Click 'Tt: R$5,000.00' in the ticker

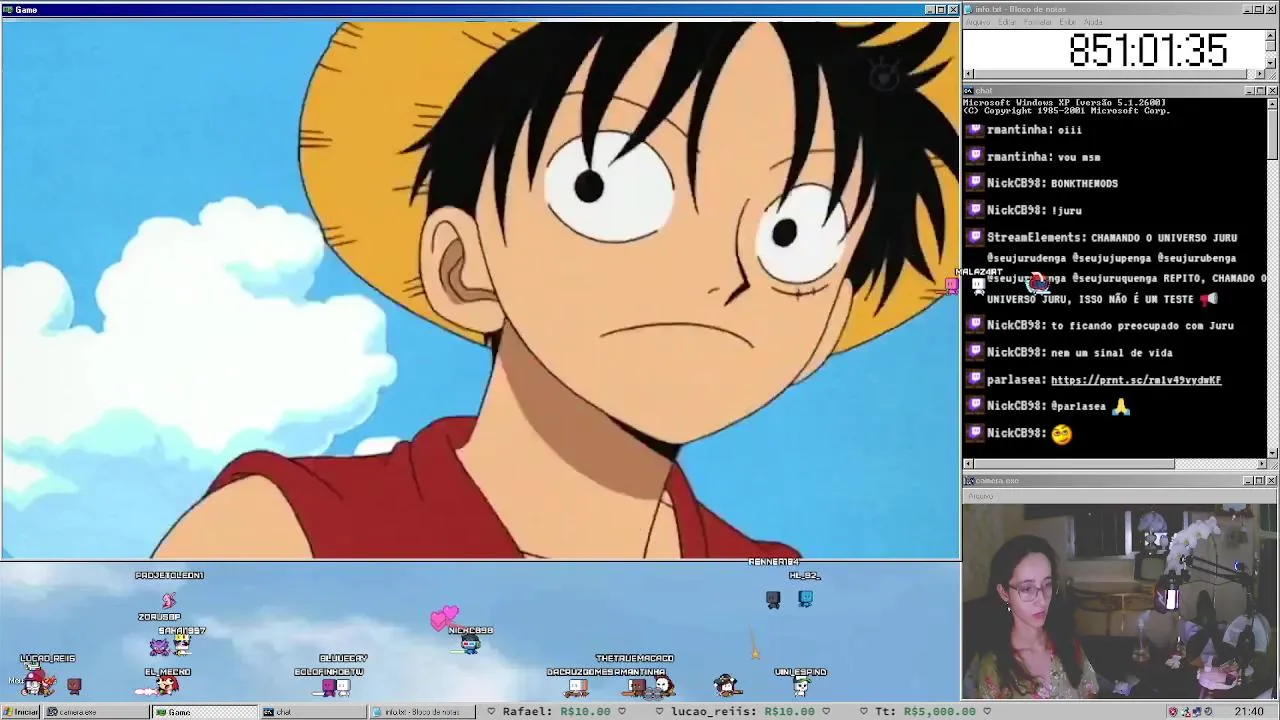point(925,711)
